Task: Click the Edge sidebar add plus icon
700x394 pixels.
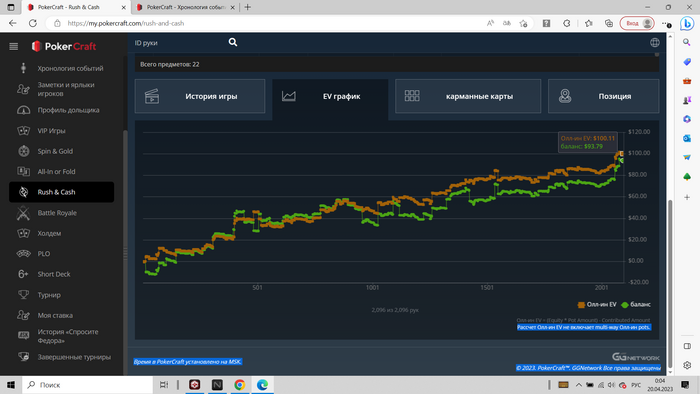Action: tap(687, 197)
